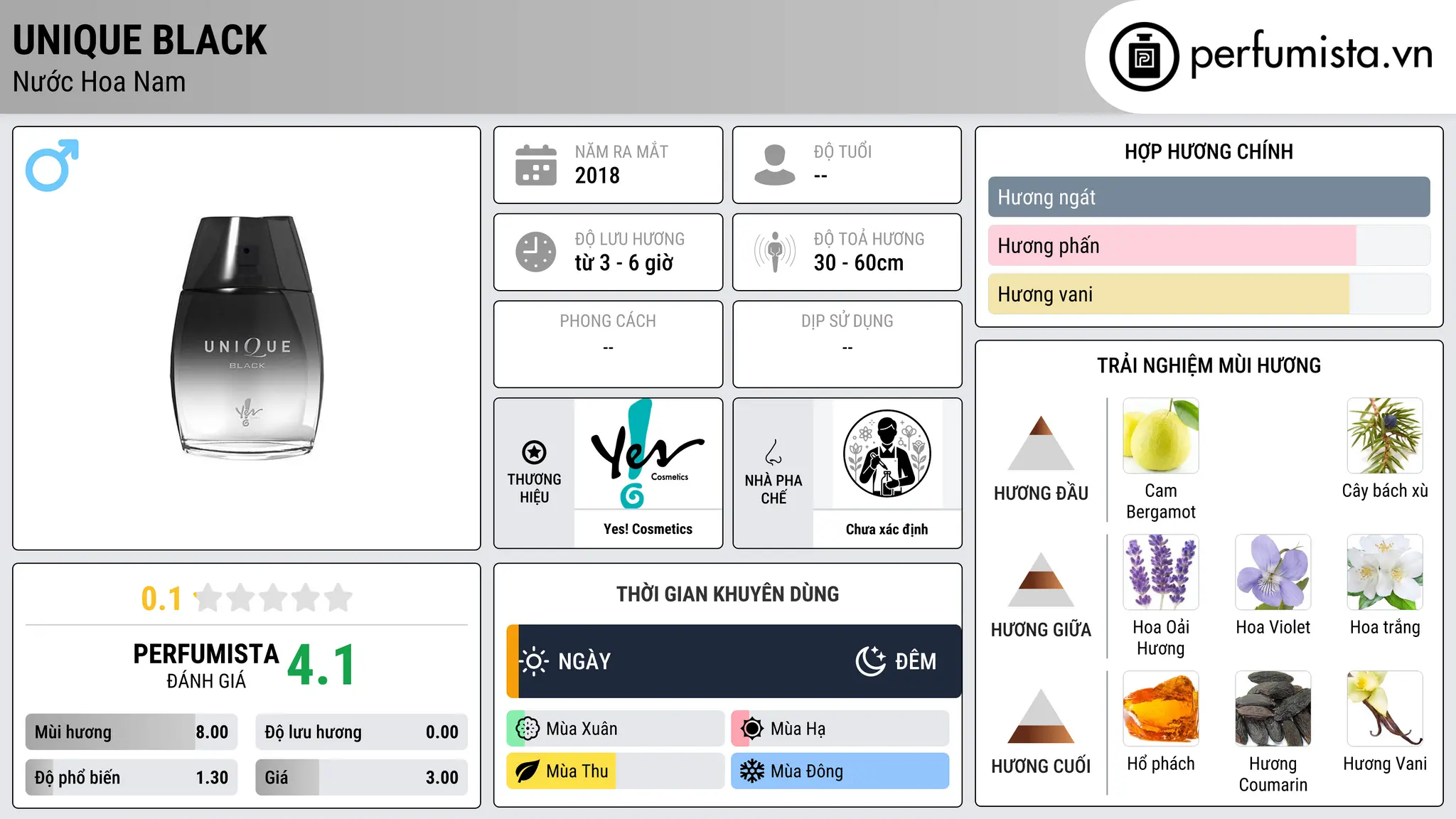Click the Hổ phách note name
Viewport: 1456px width, 819px height.
click(x=1161, y=764)
